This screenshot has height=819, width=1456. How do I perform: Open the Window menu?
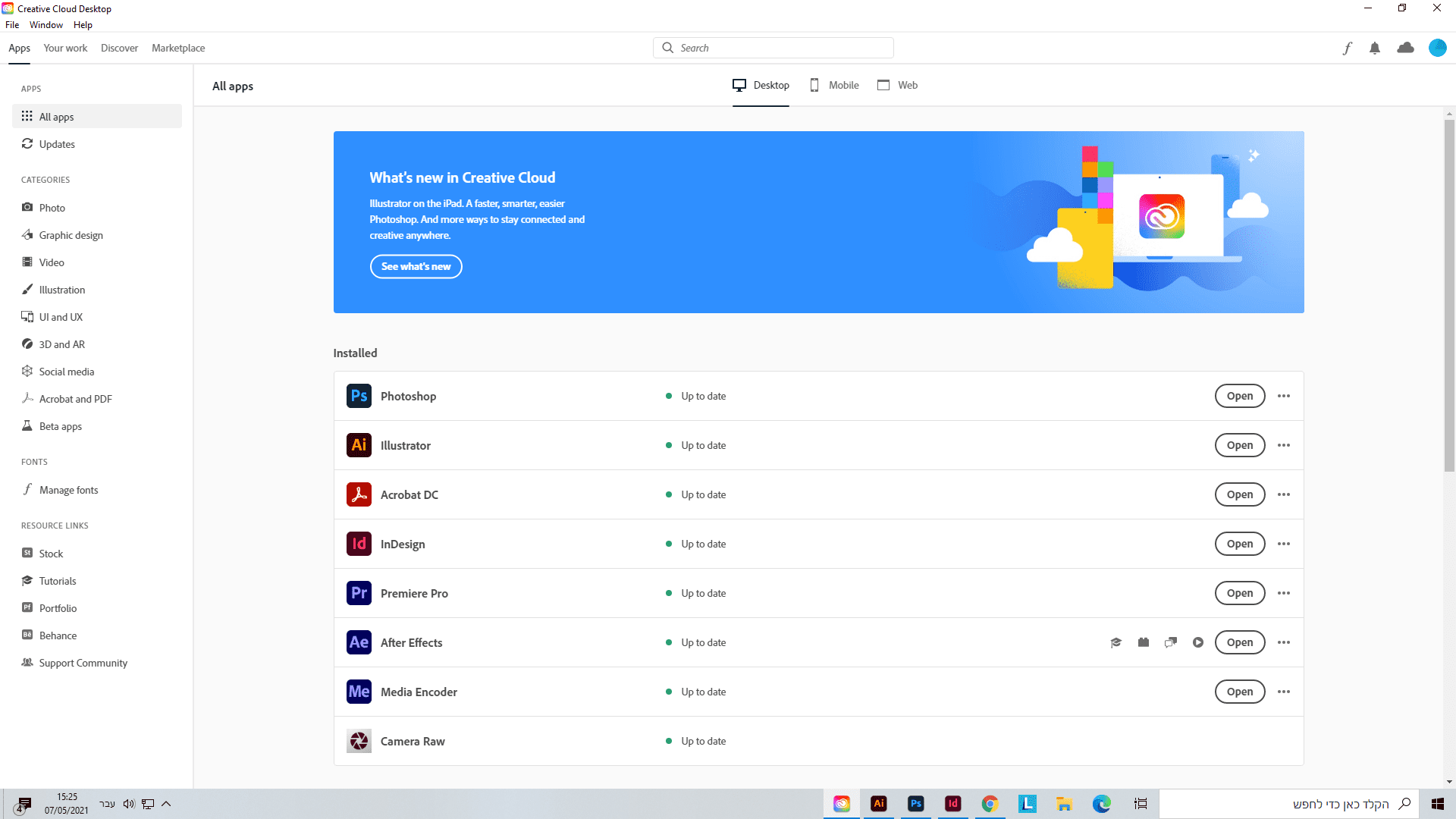46,25
